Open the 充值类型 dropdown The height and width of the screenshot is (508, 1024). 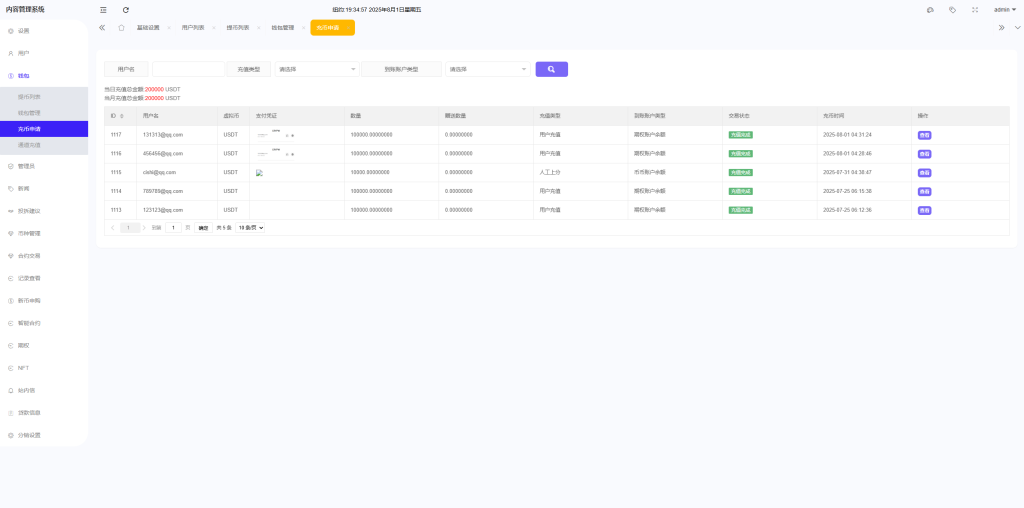(317, 69)
